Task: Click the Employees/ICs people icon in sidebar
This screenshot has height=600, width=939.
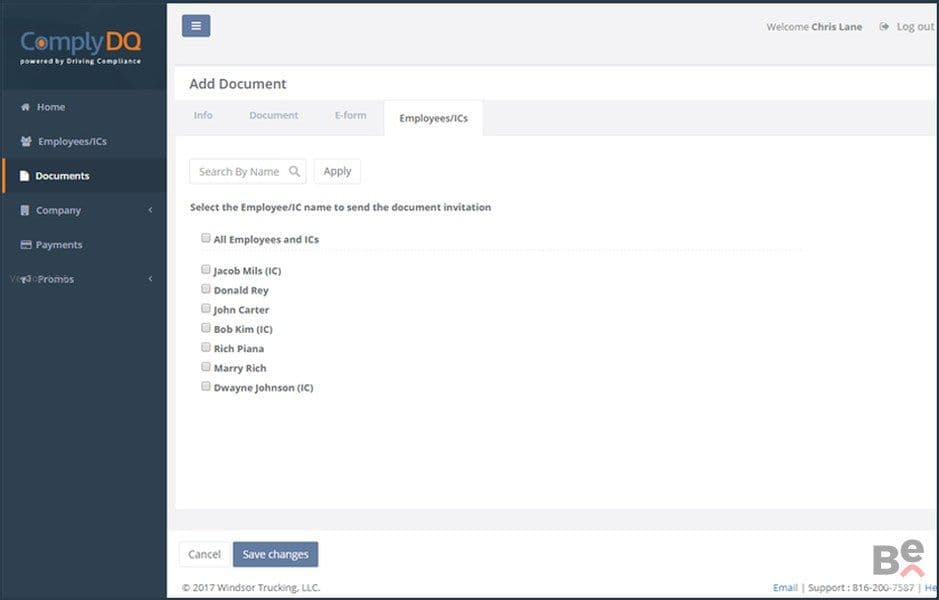Action: (x=26, y=141)
